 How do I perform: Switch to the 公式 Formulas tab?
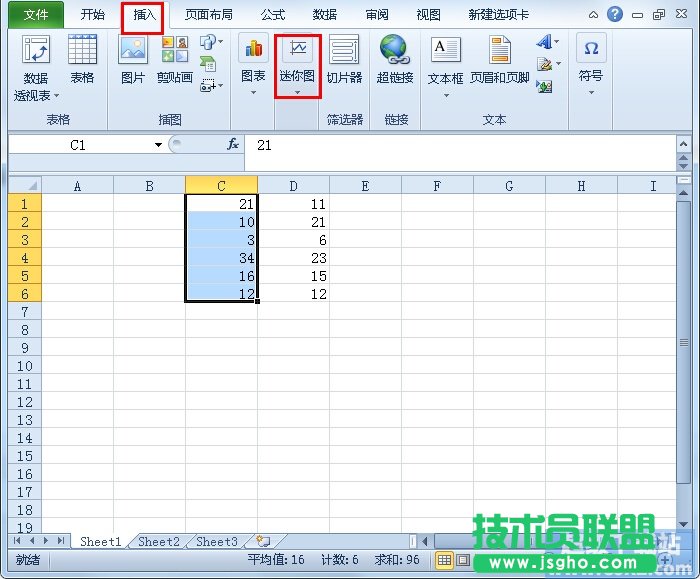[273, 15]
